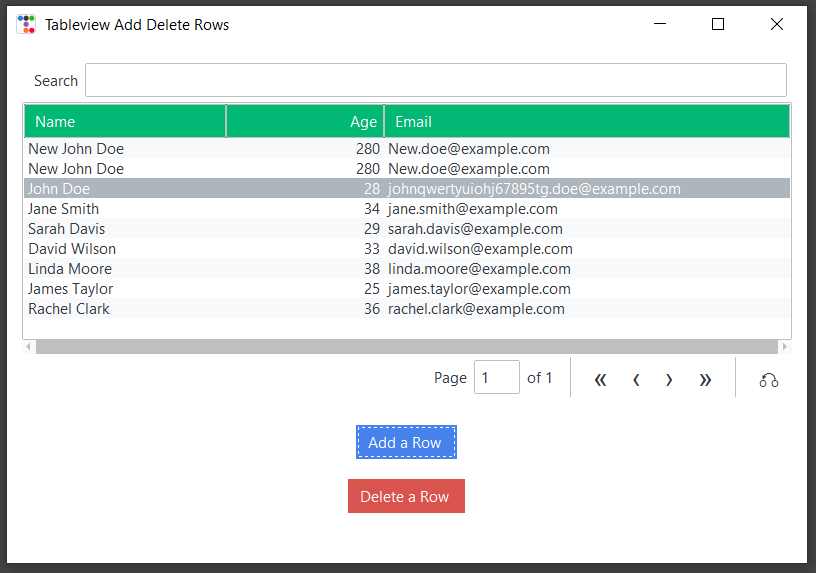Screen dimensions: 816x573
Task: Select the Sarah Davis row
Action: [x=407, y=228]
